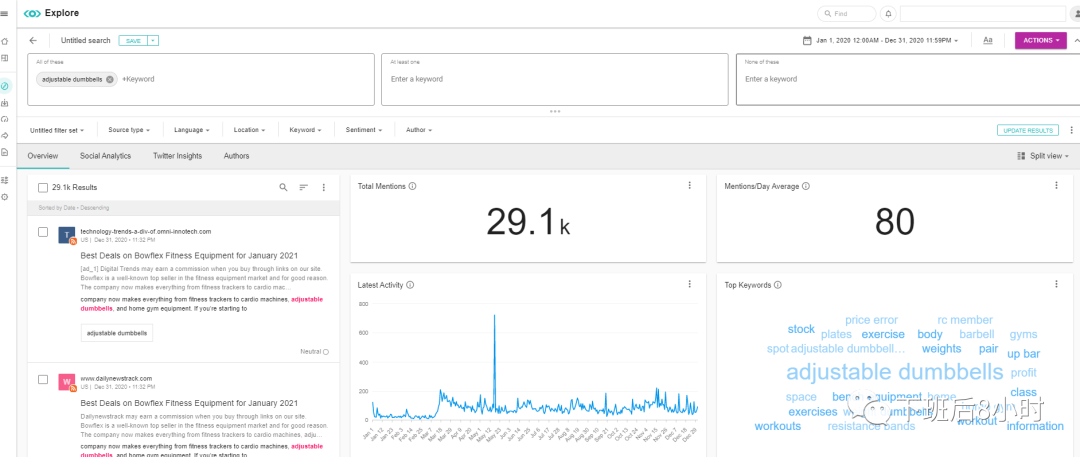Select the dailynewstrack.com result checkbox
This screenshot has width=1080, height=457.
[x=42, y=379]
